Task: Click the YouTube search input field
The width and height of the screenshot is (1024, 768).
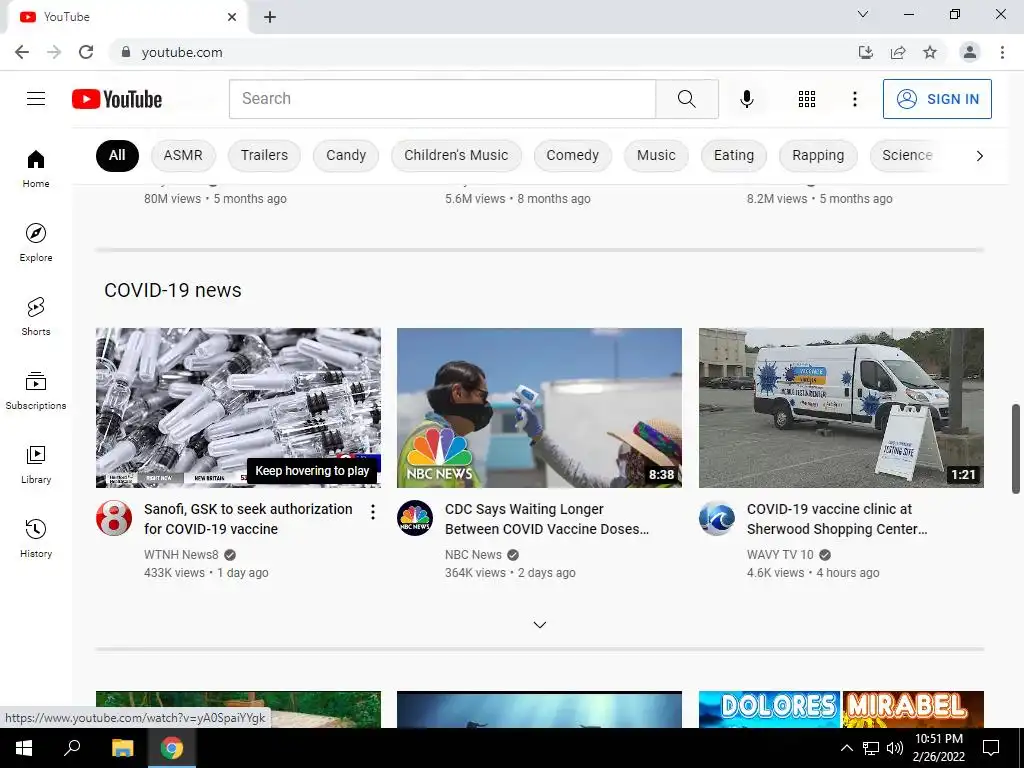Action: tap(442, 99)
